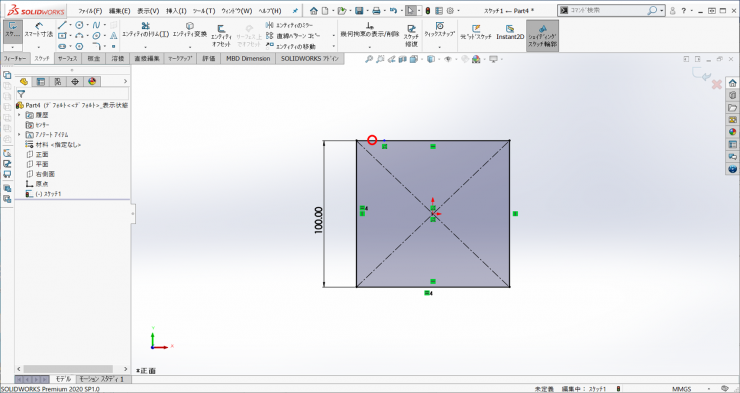Click Display/Delete Relations (幾何拘束の表示/削除)
Screen dimensions: 740x393
click(370, 30)
